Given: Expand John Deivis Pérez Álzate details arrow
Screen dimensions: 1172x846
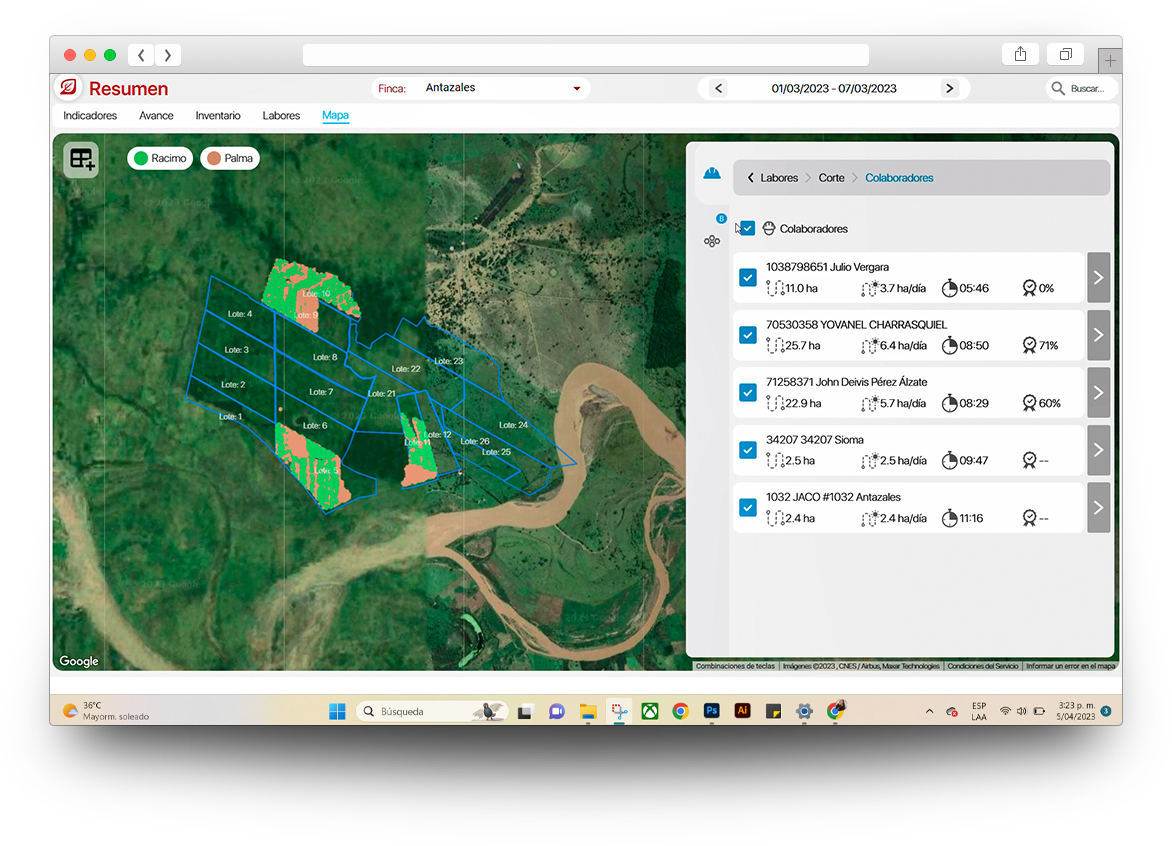Looking at the screenshot, I should (1098, 393).
